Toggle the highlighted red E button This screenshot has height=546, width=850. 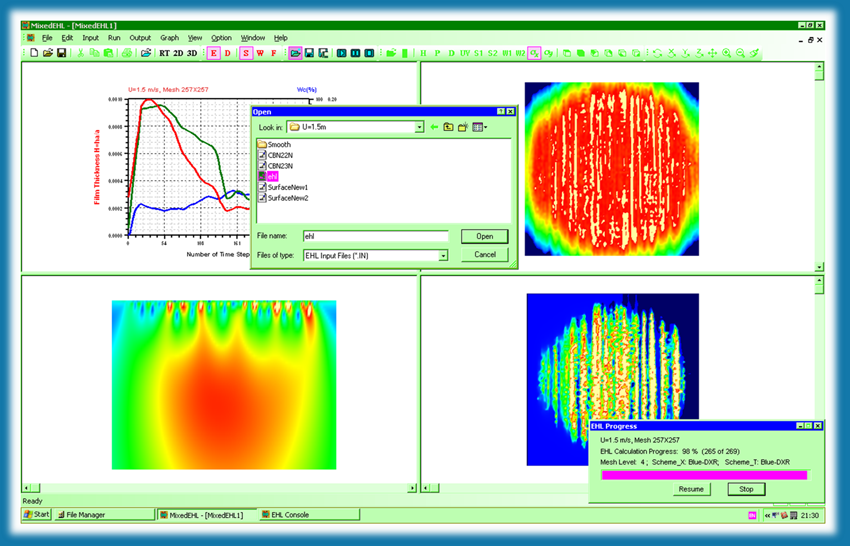click(x=214, y=53)
